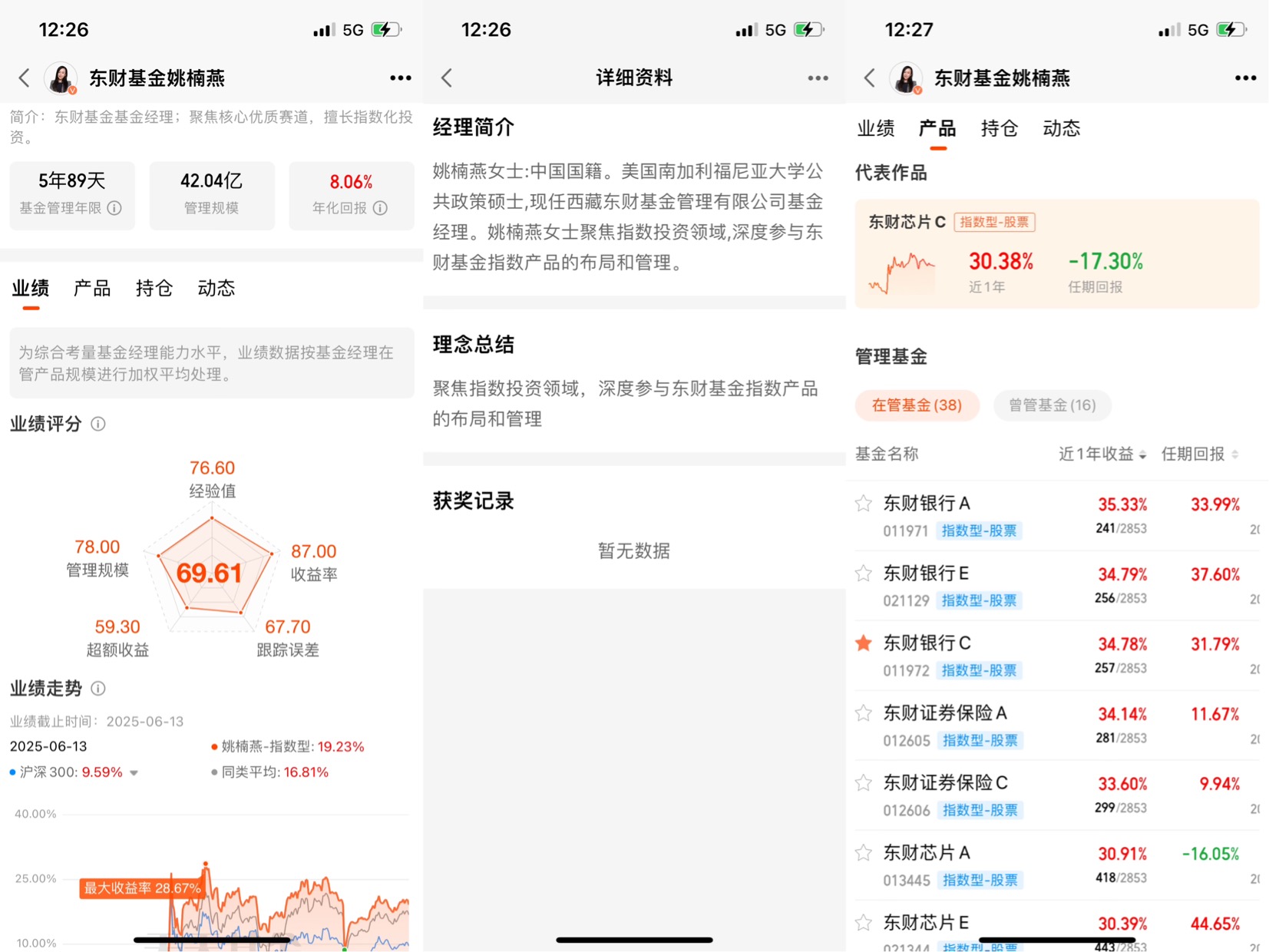Go back from 详细资料 screen
The width and height of the screenshot is (1269, 952).
click(447, 78)
